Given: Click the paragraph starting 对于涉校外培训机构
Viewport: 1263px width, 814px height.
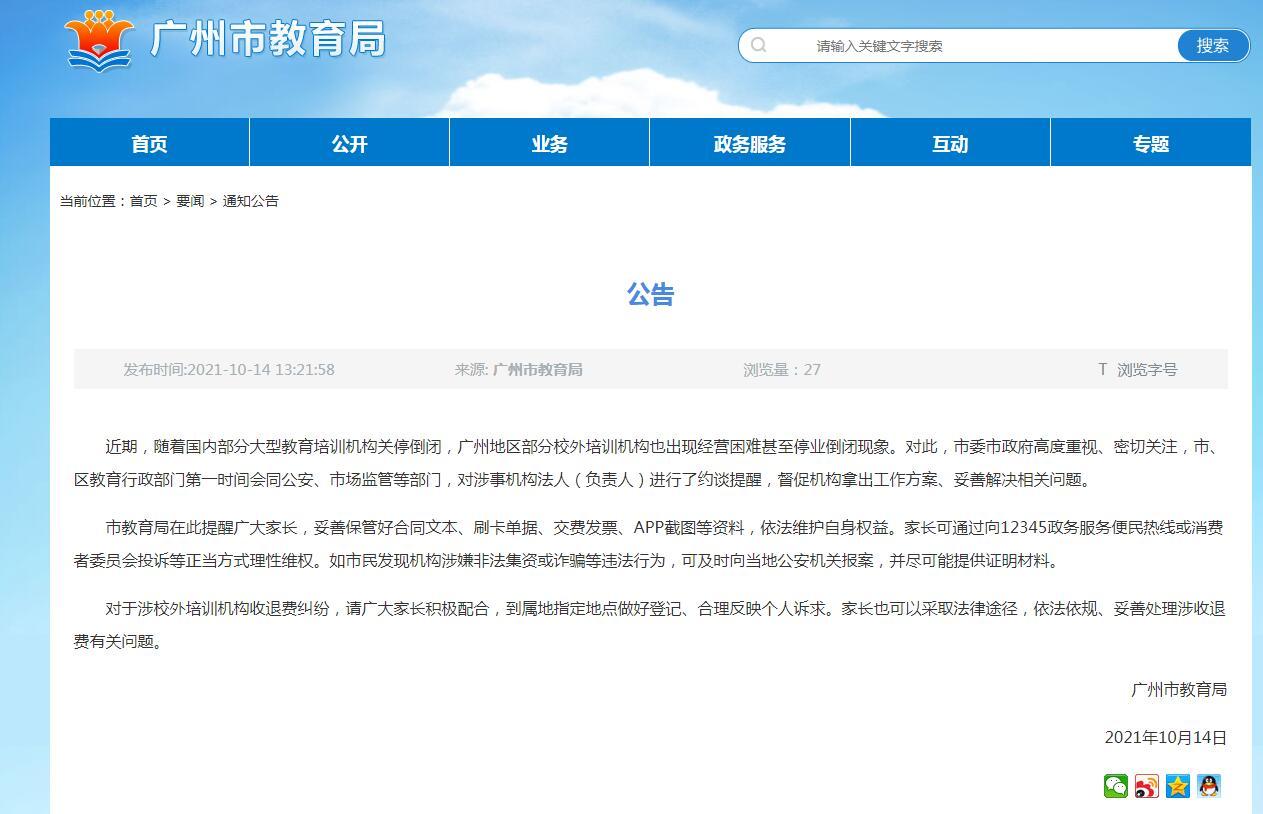Looking at the screenshot, I should pyautogui.click(x=650, y=625).
